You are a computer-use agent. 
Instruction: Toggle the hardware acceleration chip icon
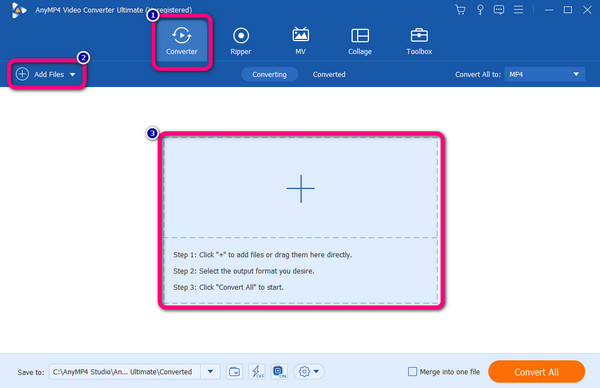click(x=279, y=372)
